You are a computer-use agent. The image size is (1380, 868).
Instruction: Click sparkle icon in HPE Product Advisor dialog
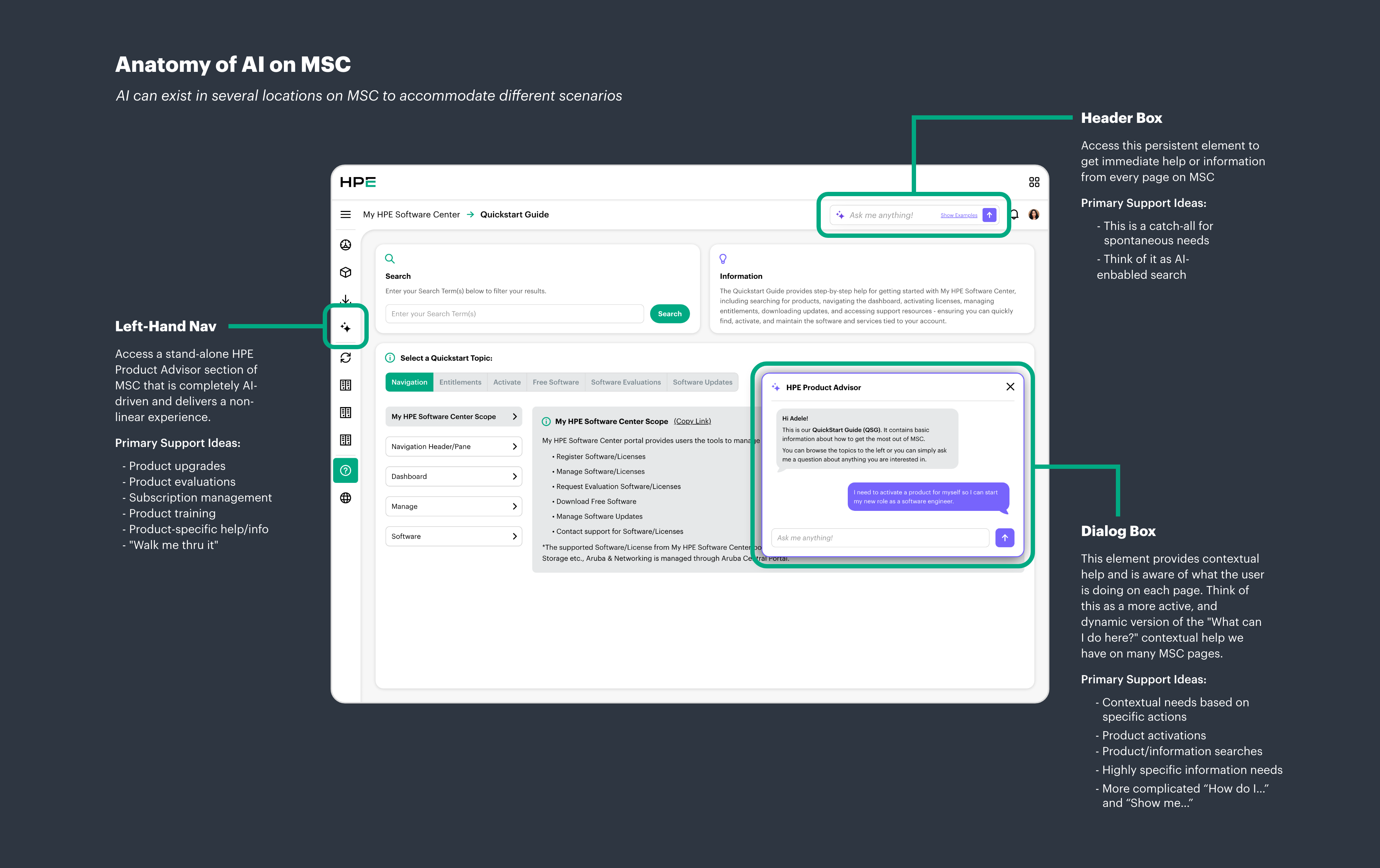(x=776, y=387)
